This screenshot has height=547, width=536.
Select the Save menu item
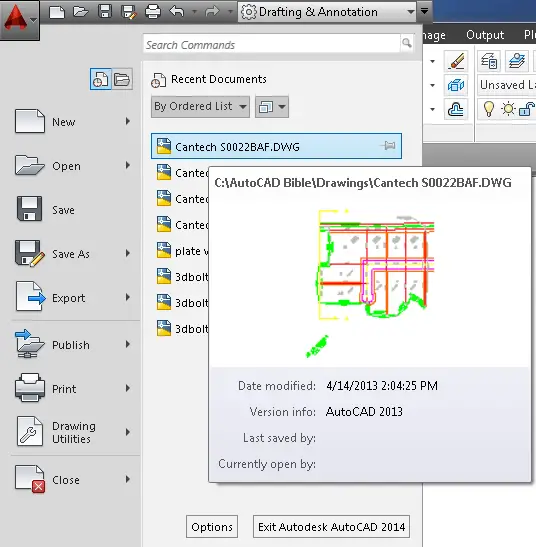point(72,210)
